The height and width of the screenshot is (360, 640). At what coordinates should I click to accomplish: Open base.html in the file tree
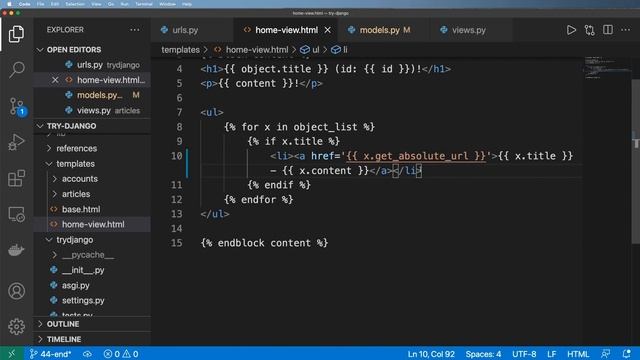point(92,209)
